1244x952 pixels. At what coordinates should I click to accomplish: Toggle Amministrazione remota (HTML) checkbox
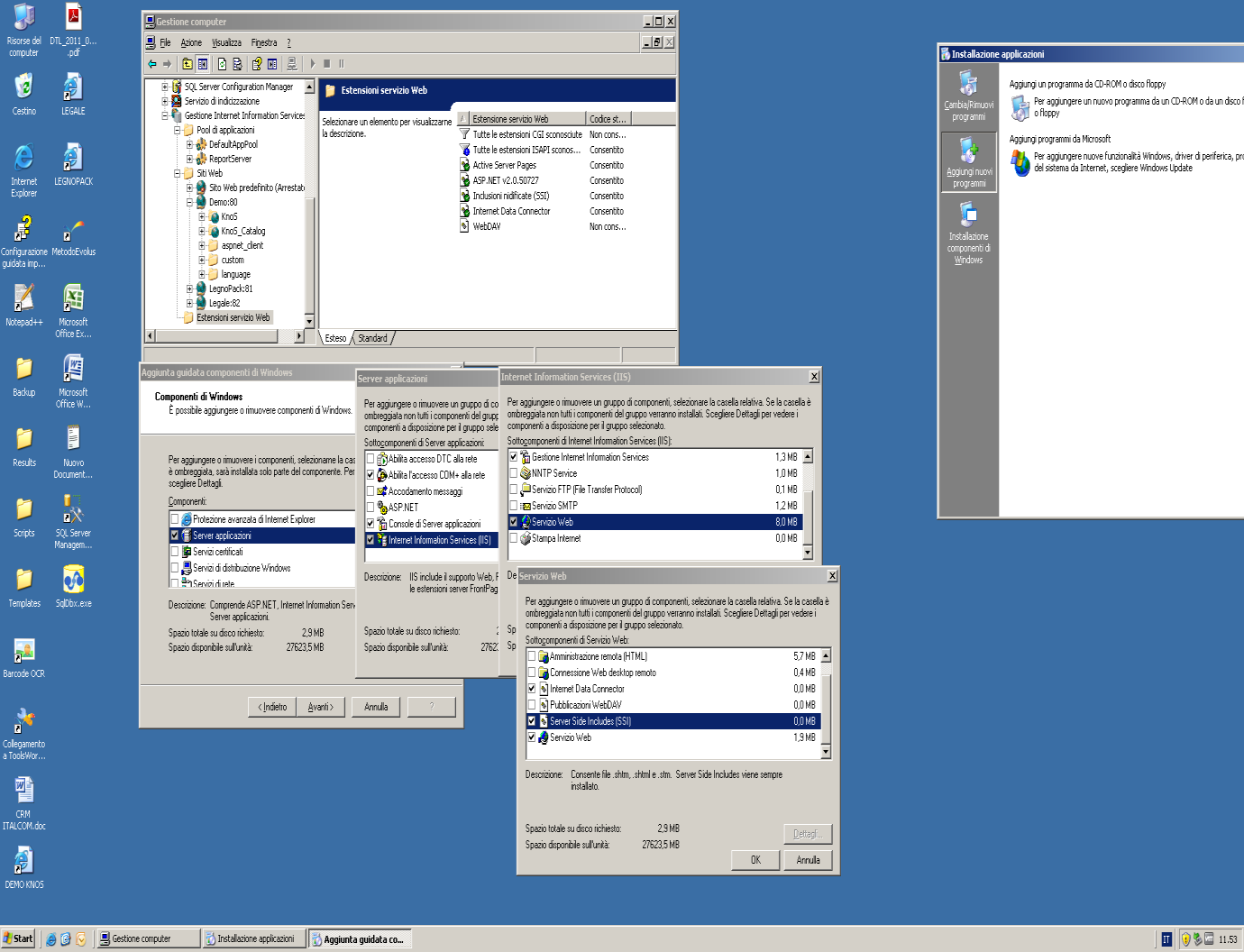coord(532,656)
